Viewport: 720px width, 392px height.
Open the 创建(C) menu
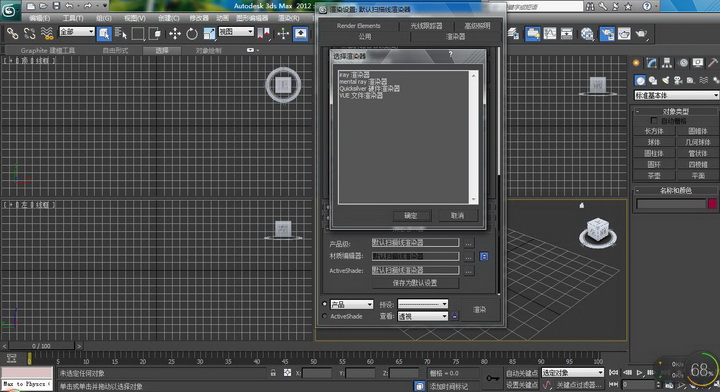coord(169,18)
